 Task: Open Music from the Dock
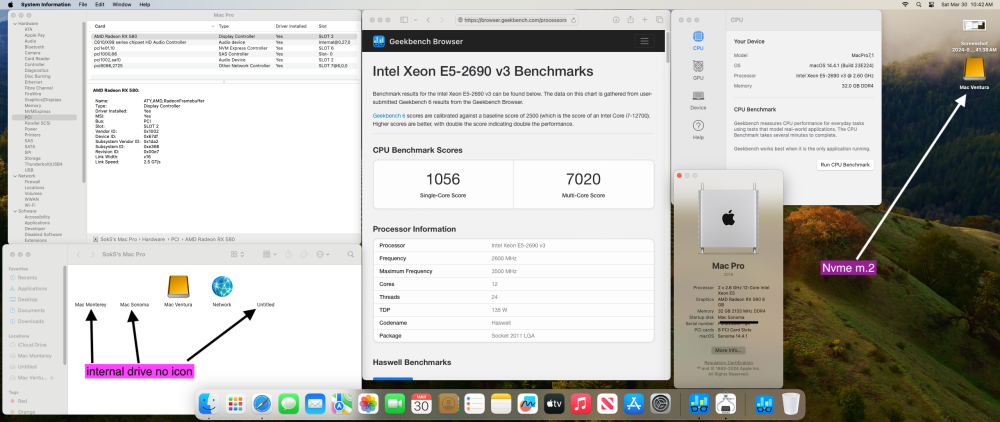tap(580, 404)
